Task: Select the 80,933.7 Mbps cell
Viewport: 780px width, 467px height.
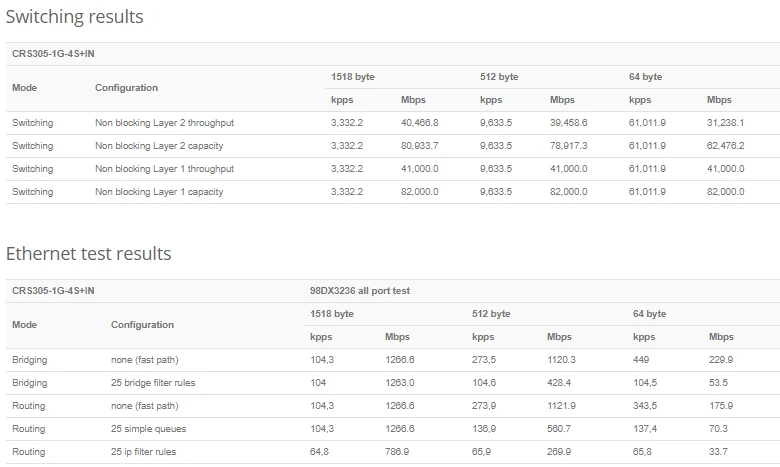Action: point(419,146)
